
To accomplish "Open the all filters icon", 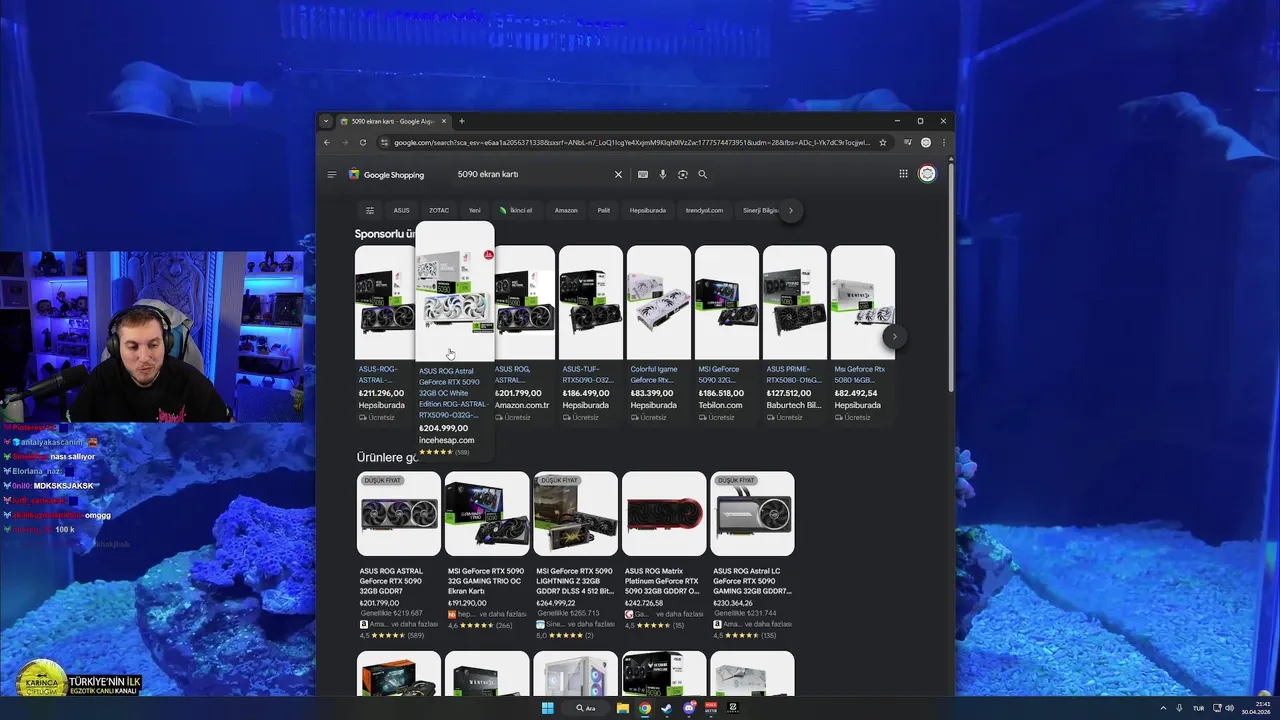I will [370, 210].
